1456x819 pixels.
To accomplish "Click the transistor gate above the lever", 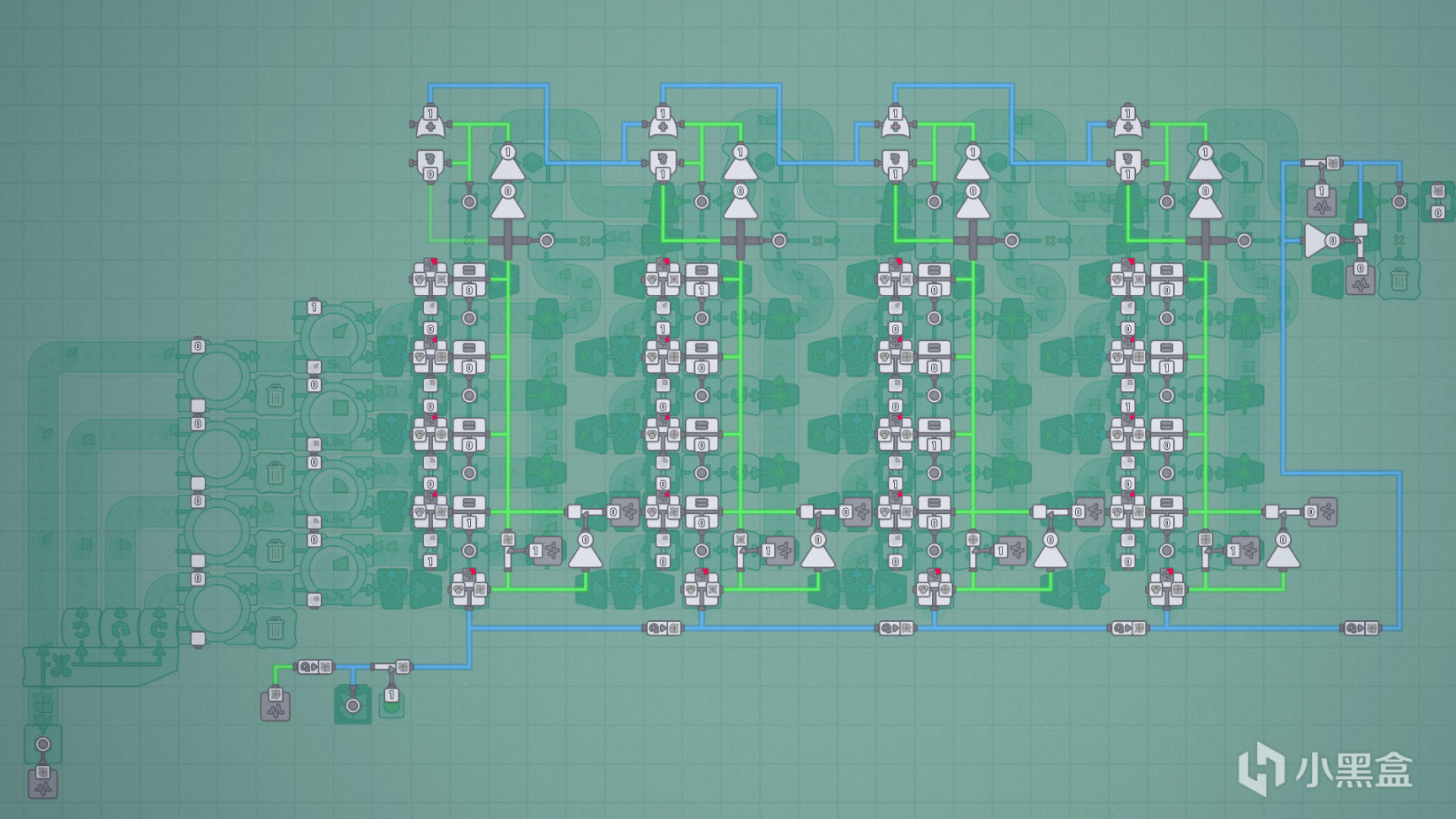I will click(x=393, y=666).
